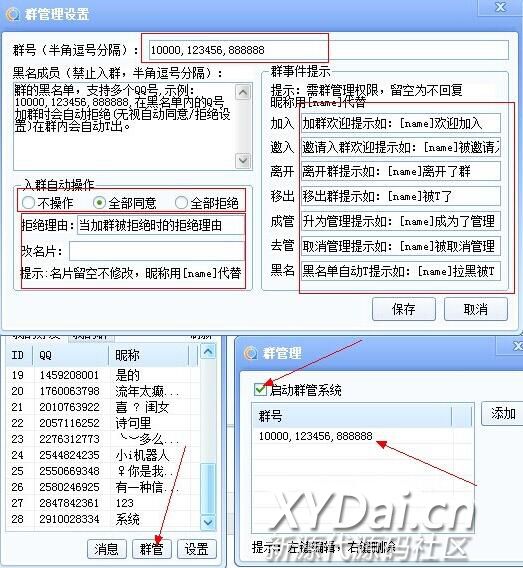Viewport: 523px width, 568px height.
Task: Save the group management settings
Action: (x=403, y=309)
